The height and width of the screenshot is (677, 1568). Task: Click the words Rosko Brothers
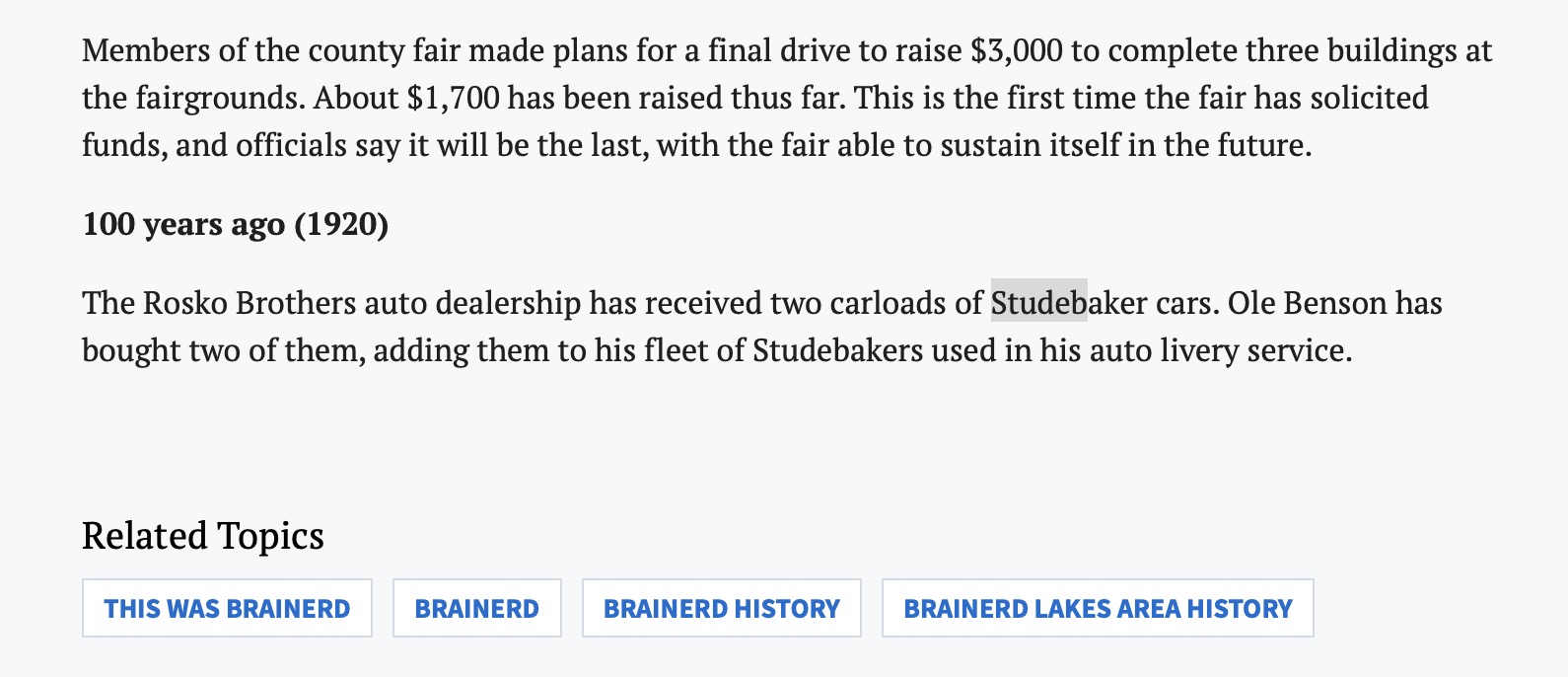(x=249, y=302)
